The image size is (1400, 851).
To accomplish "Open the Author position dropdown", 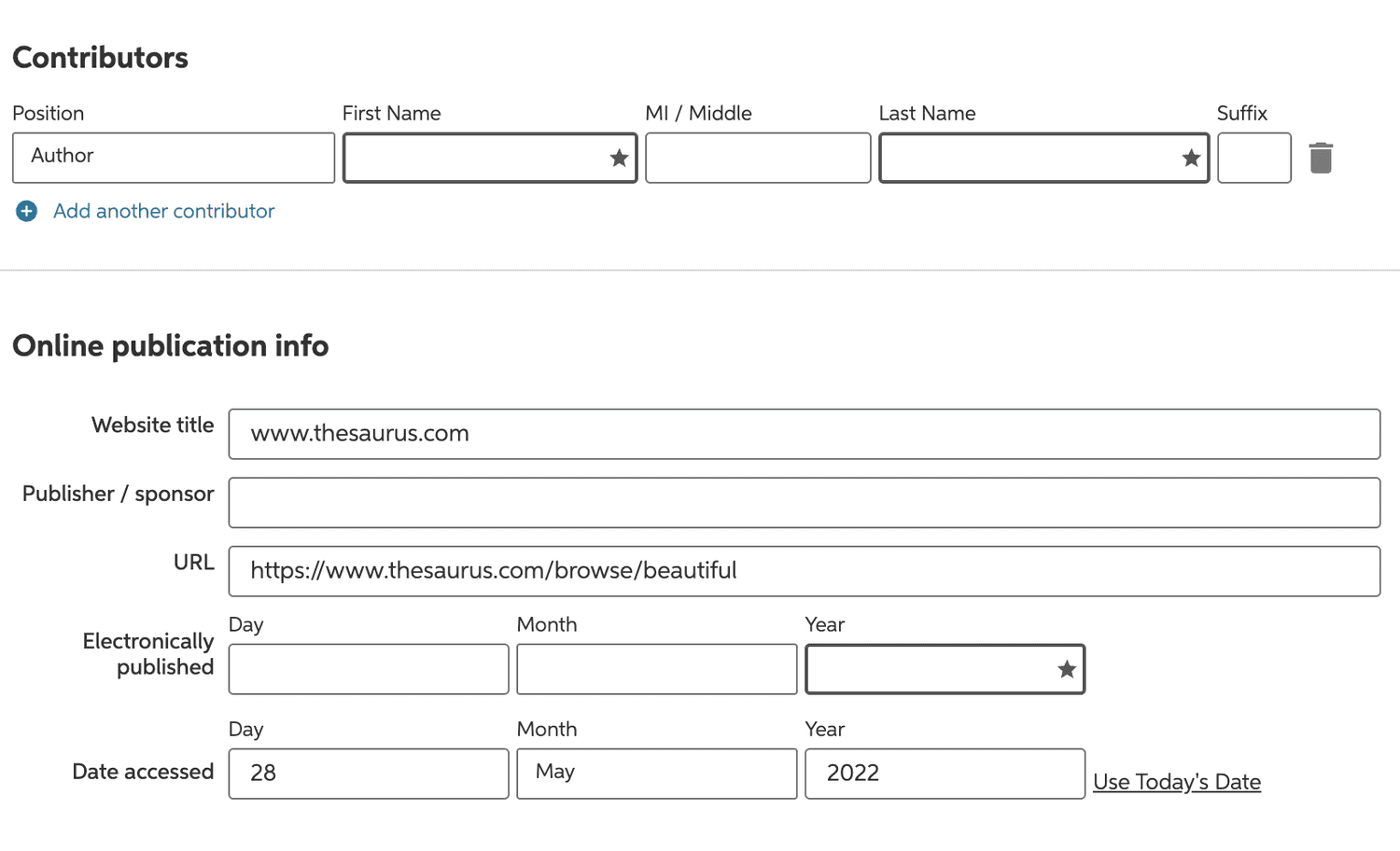I will [x=174, y=158].
